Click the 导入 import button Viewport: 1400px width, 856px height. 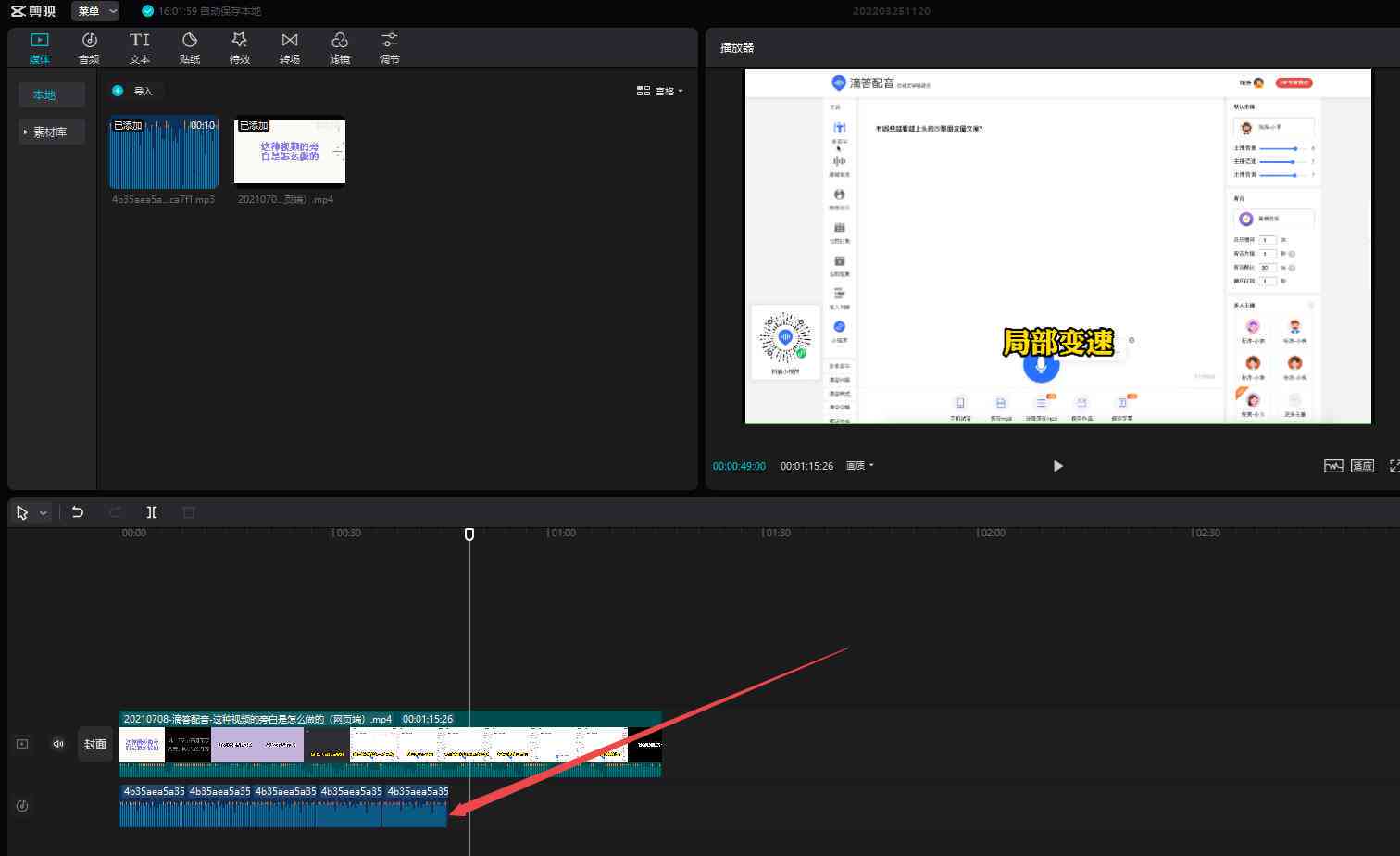click(133, 91)
